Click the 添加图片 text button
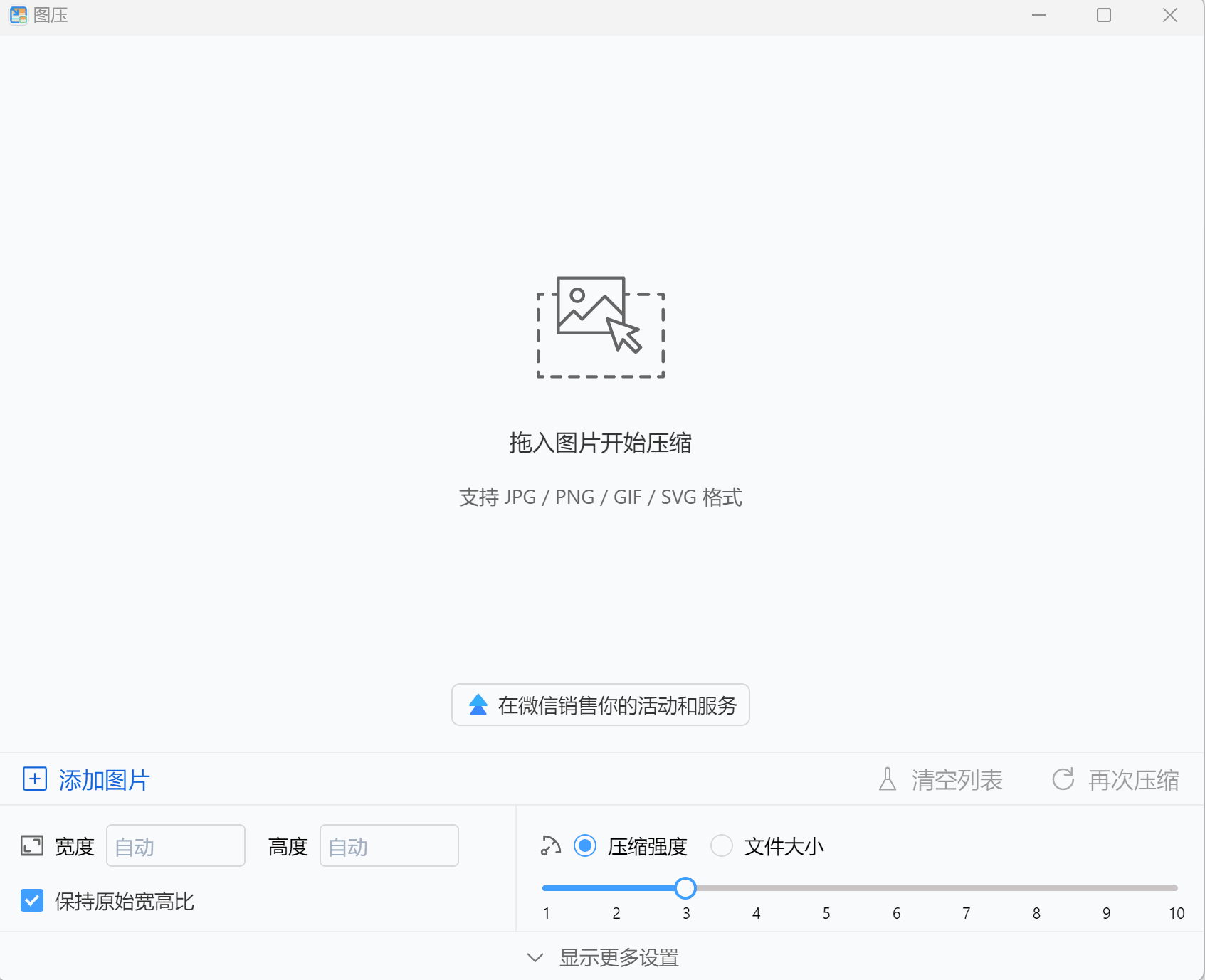Viewport: 1205px width, 980px height. pyautogui.click(x=104, y=780)
